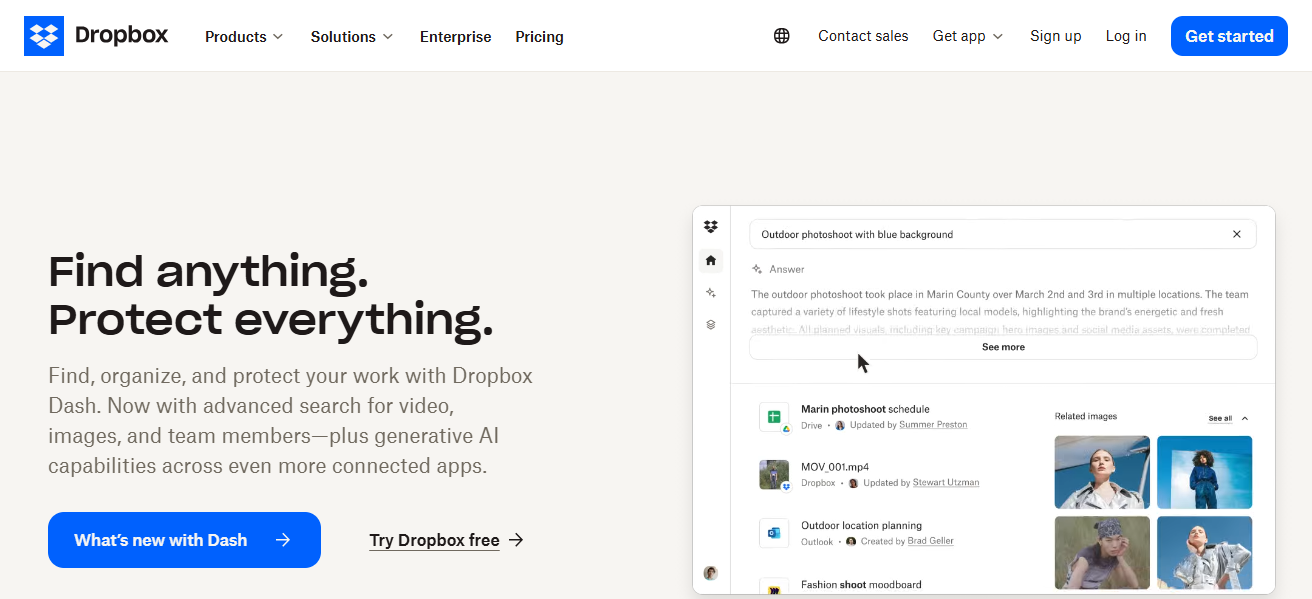This screenshot has height=599, width=1312.
Task: Click Brad Geller author link
Action: coord(931,541)
